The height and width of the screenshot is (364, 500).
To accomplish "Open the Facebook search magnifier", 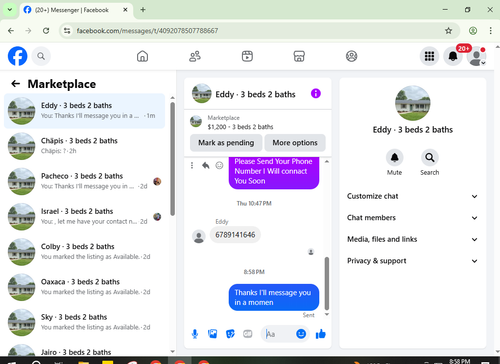I will point(41,56).
